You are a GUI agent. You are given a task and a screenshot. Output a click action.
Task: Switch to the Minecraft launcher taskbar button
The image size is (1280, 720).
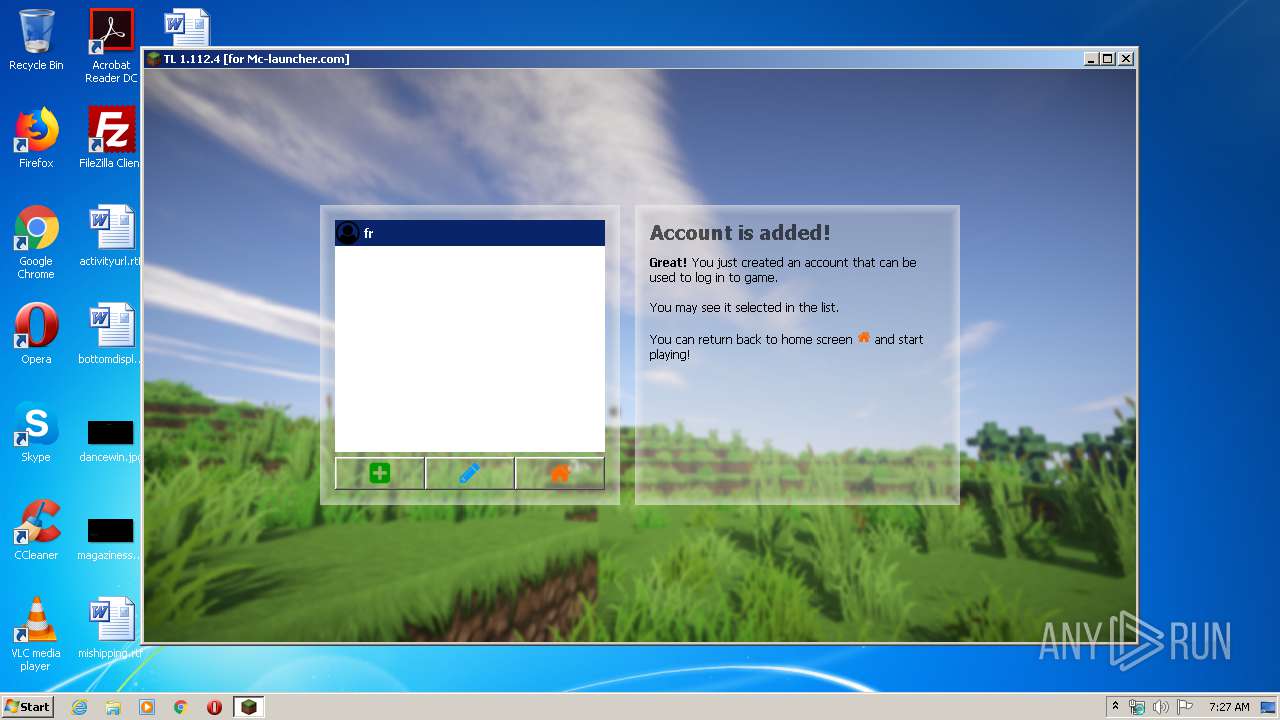248,707
